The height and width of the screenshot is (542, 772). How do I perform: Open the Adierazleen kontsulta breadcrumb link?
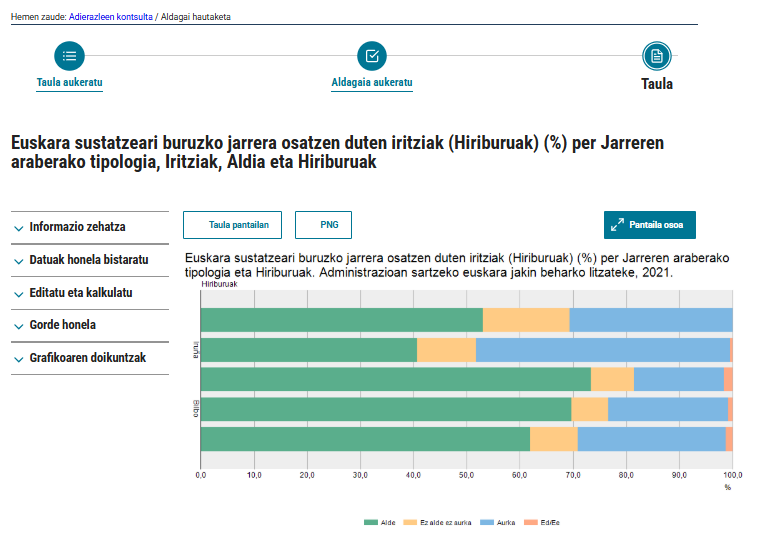[110, 17]
